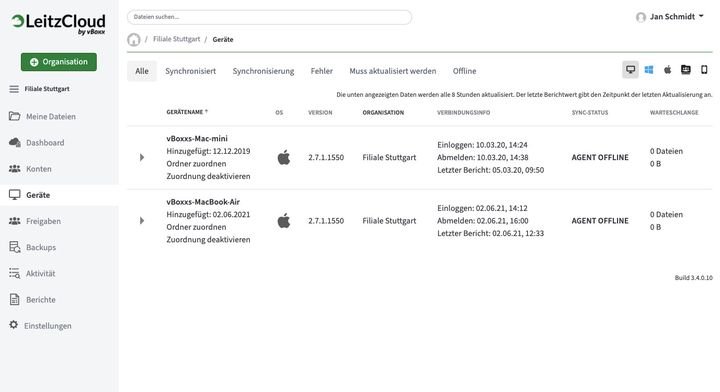Filter devices by server icon
The height and width of the screenshot is (392, 720).
click(x=686, y=70)
